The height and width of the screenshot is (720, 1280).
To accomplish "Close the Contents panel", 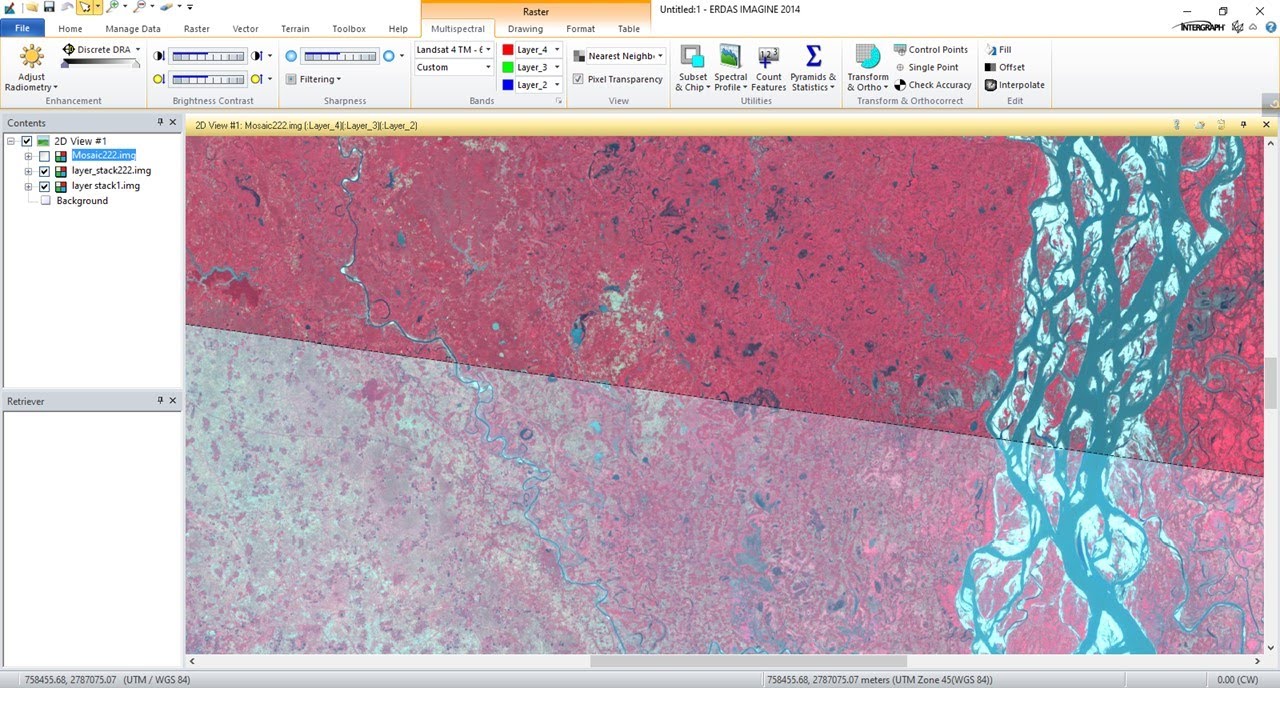I will tap(173, 122).
